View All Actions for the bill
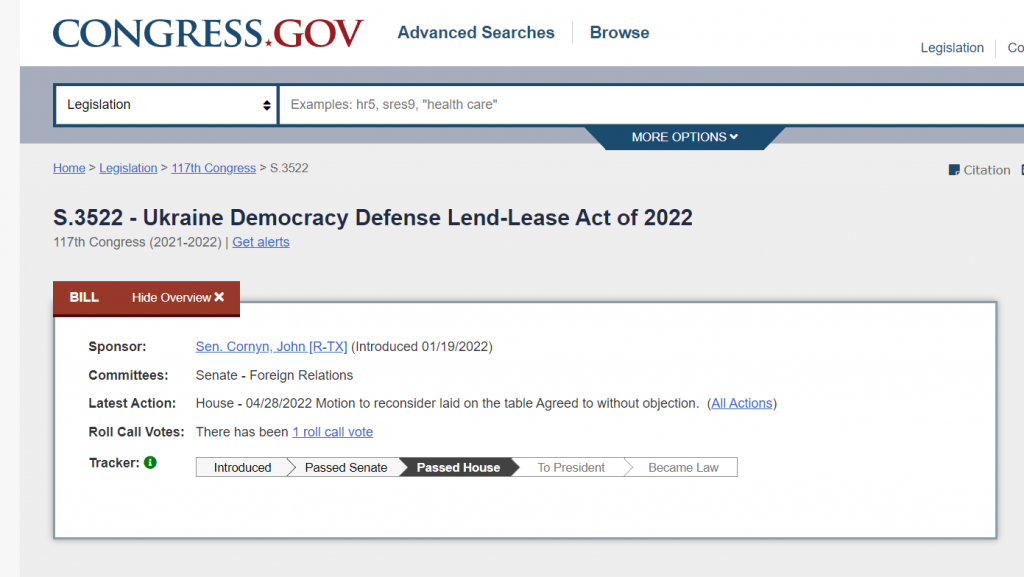Screen dimensions: 1024x577 point(741,404)
